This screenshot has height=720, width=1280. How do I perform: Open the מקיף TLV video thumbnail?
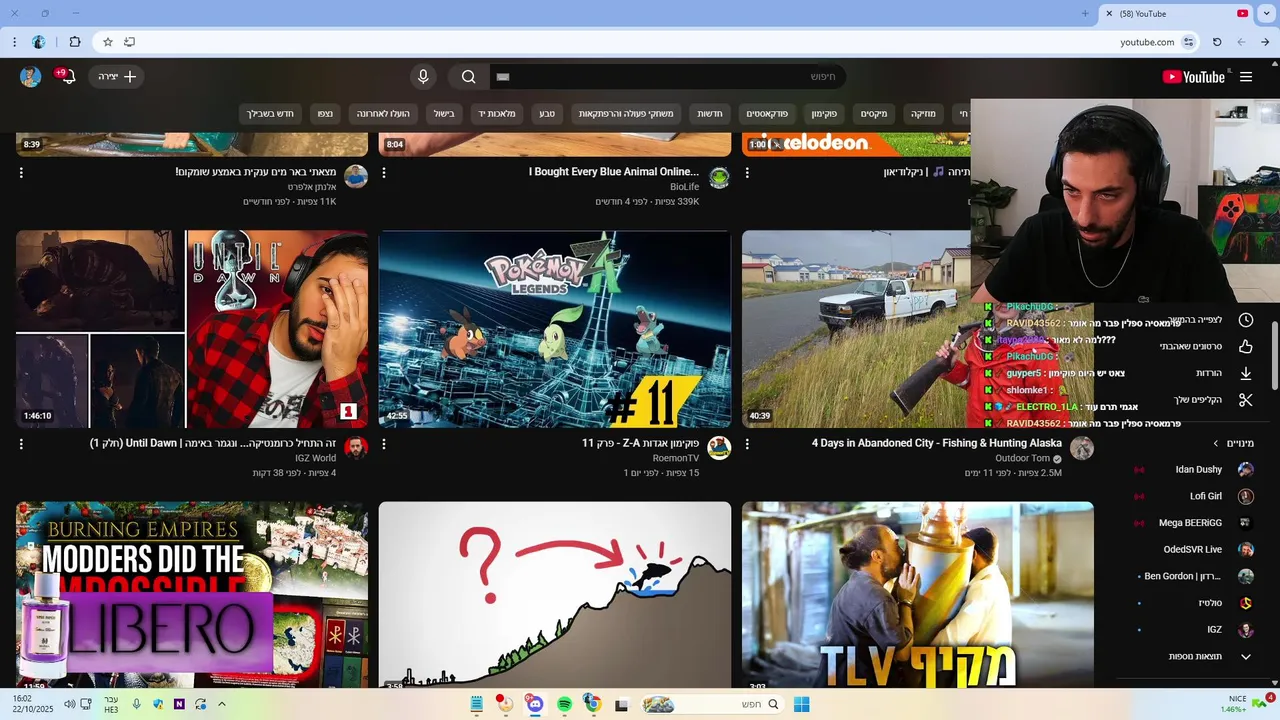[x=918, y=595]
